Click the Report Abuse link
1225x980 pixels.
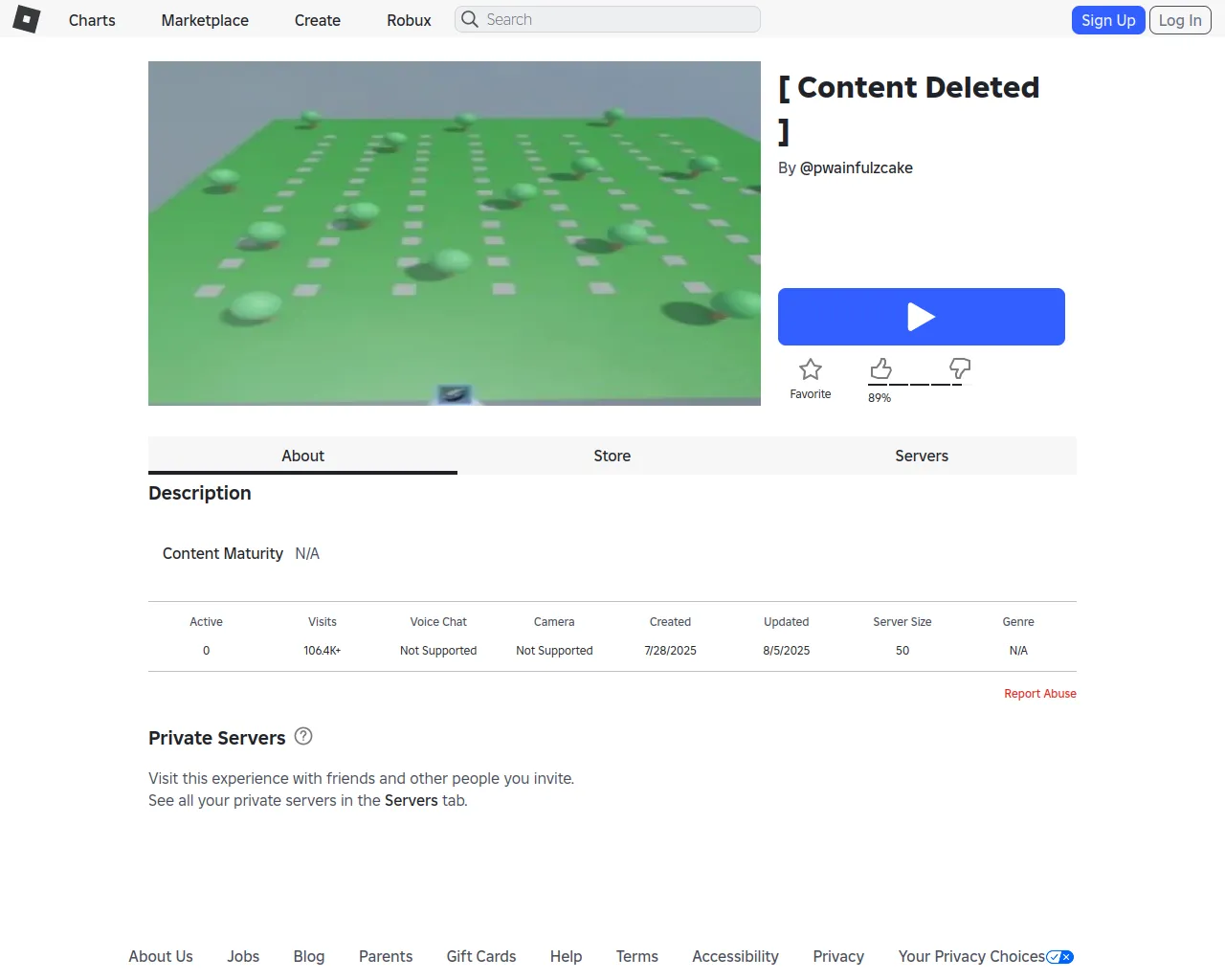tap(1040, 694)
